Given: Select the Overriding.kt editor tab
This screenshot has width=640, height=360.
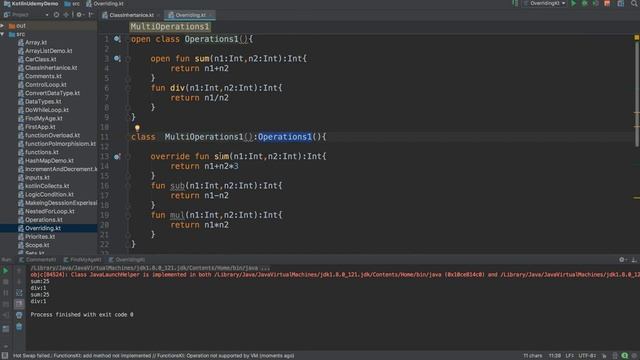Looking at the screenshot, I should 190,15.
